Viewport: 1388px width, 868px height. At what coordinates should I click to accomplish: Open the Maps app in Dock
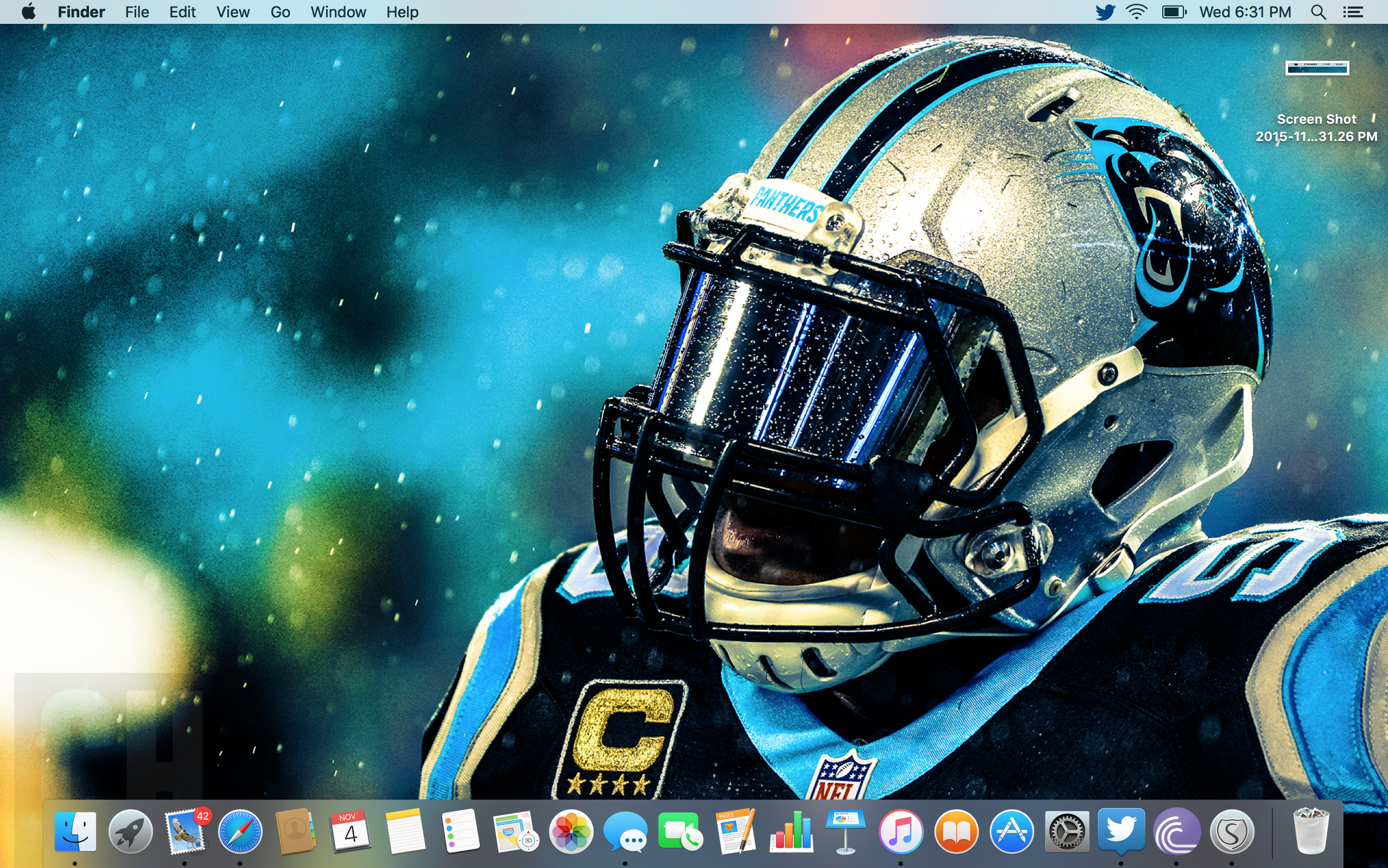(515, 831)
